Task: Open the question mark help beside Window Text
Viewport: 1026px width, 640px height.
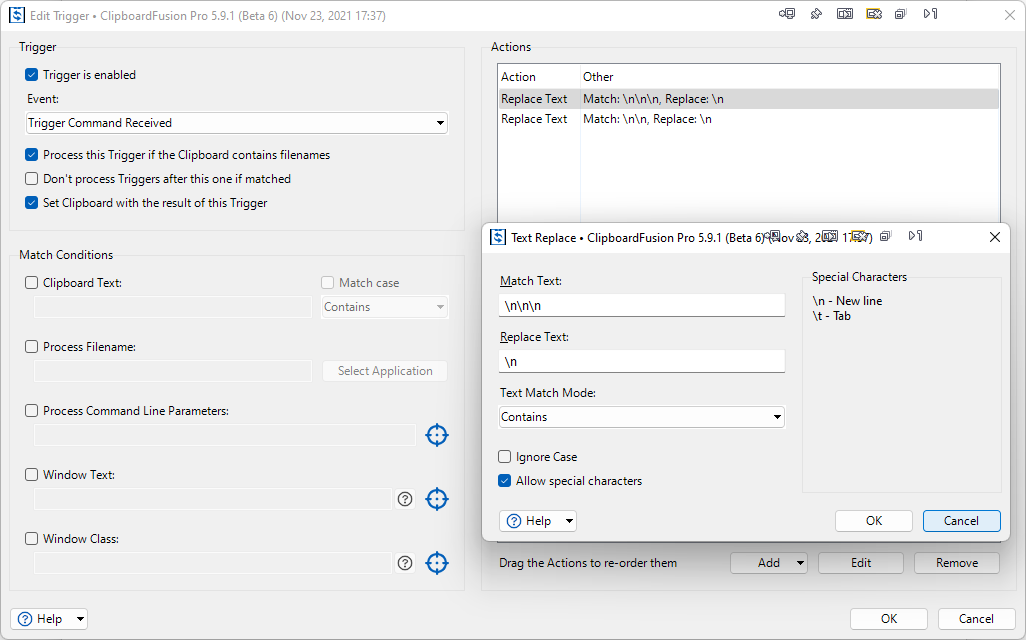Action: (x=405, y=499)
